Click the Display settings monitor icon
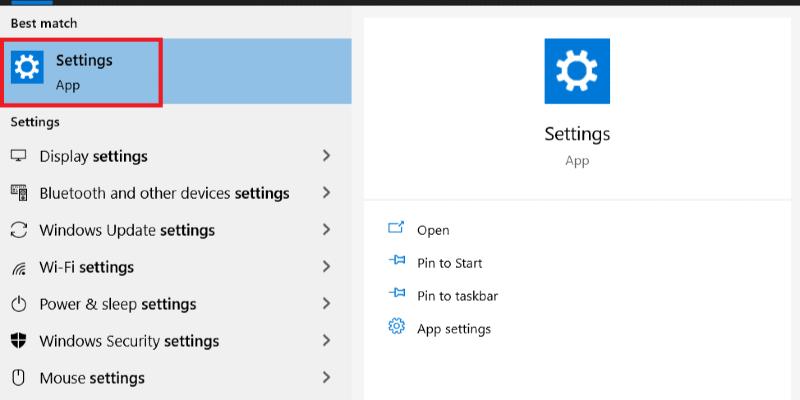Viewport: 800px width, 400px height. coord(18,156)
